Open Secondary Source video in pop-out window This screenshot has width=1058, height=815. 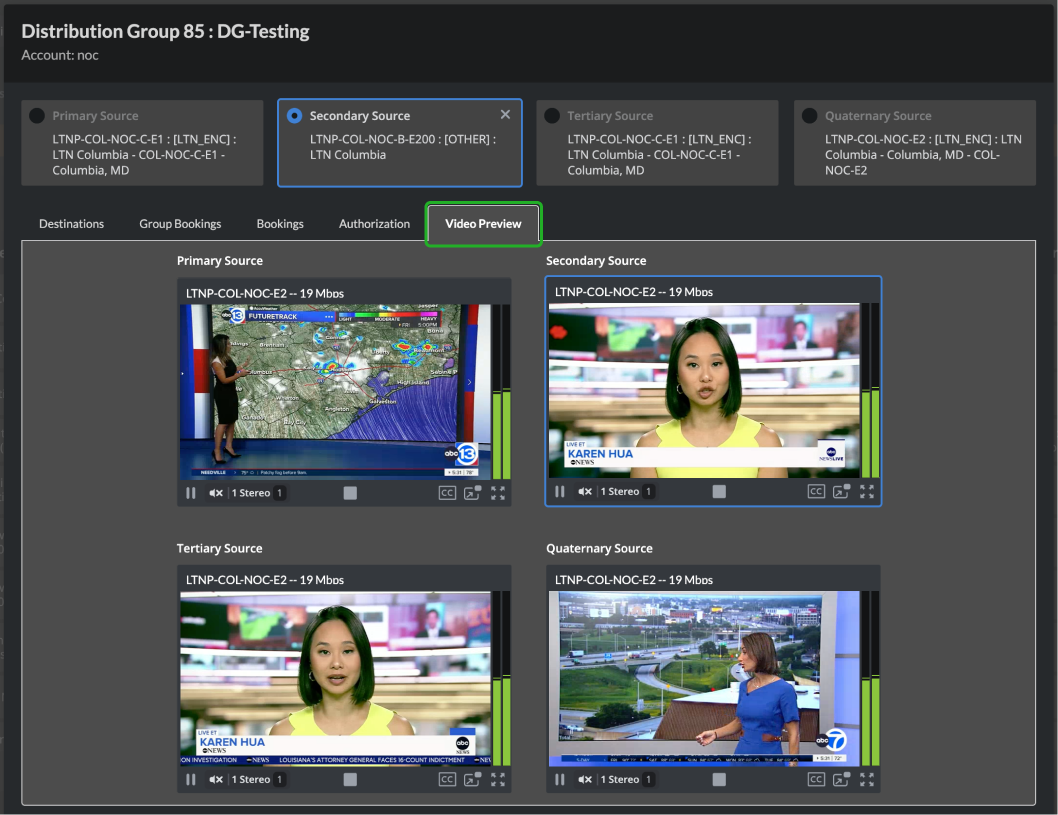click(841, 492)
